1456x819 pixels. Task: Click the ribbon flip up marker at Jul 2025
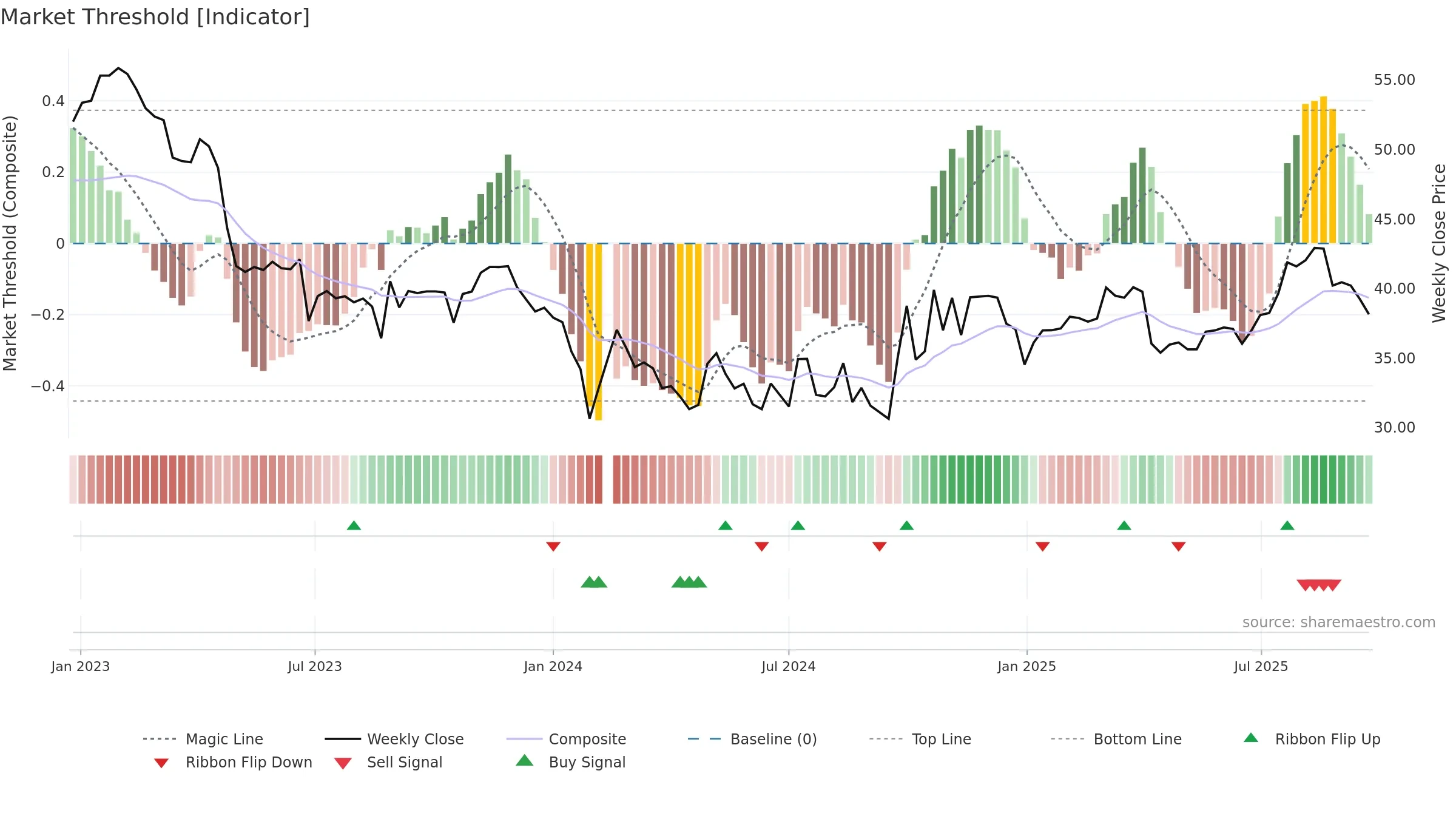pos(1287,525)
